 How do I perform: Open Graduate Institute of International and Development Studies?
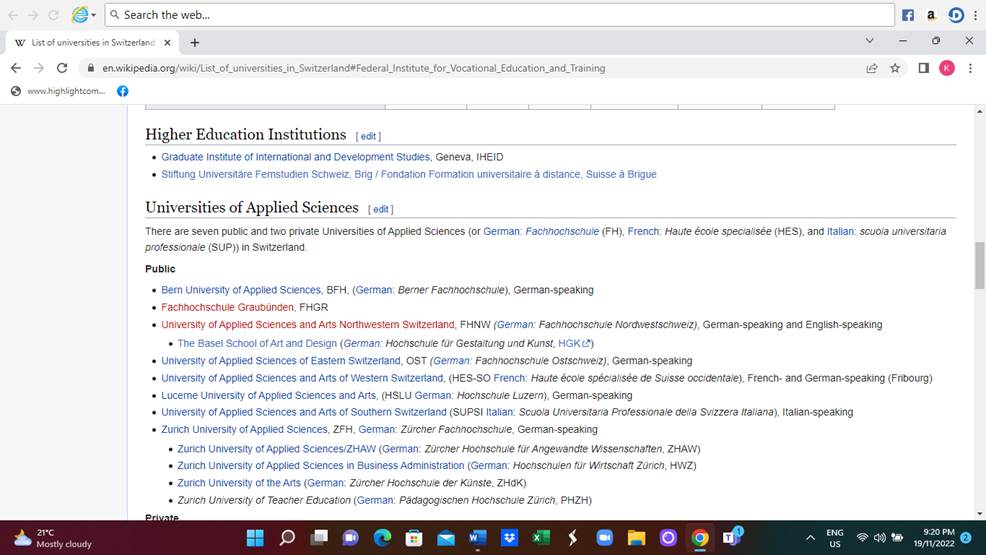click(x=296, y=157)
